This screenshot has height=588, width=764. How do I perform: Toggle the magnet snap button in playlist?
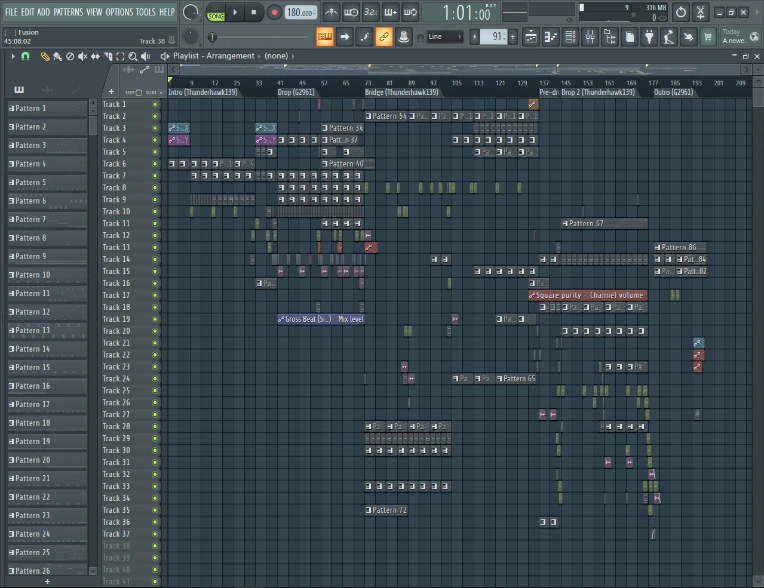[x=25, y=56]
